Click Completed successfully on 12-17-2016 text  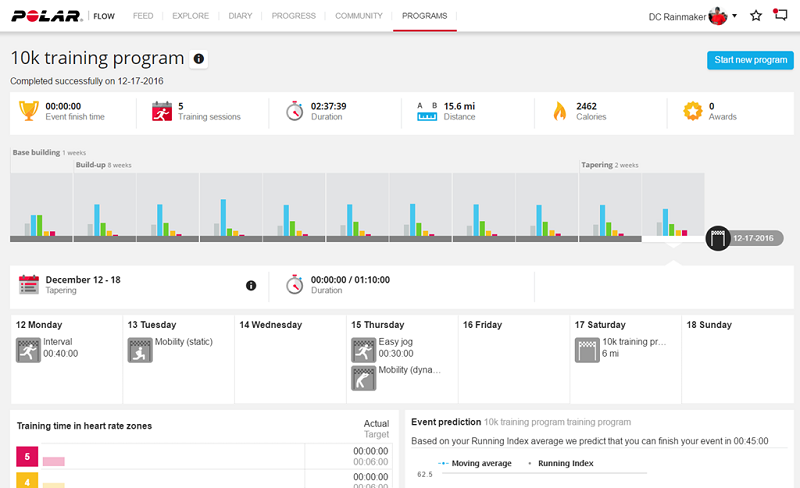pyautogui.click(x=87, y=81)
